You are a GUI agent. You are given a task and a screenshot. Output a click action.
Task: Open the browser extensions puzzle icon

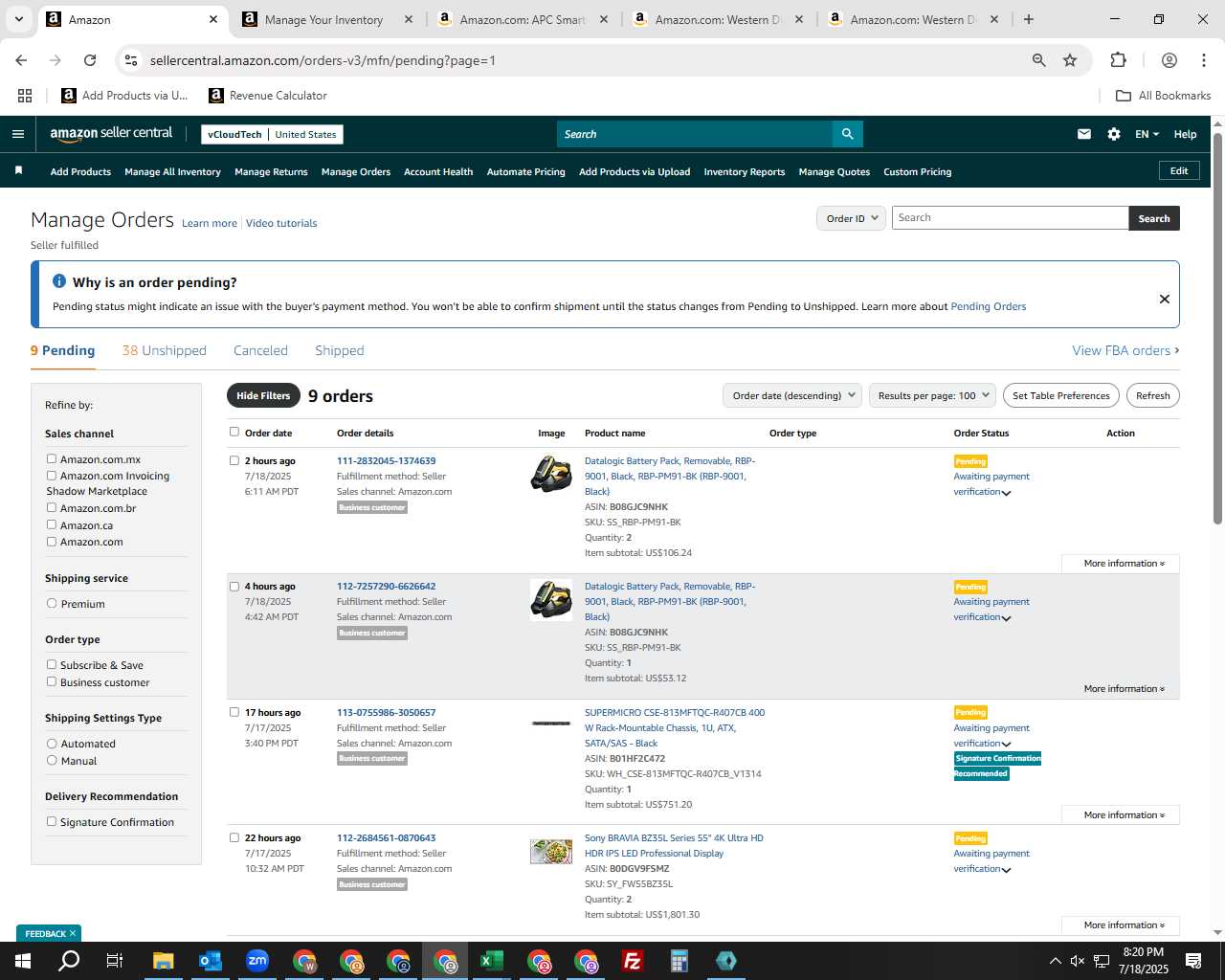[x=1118, y=60]
